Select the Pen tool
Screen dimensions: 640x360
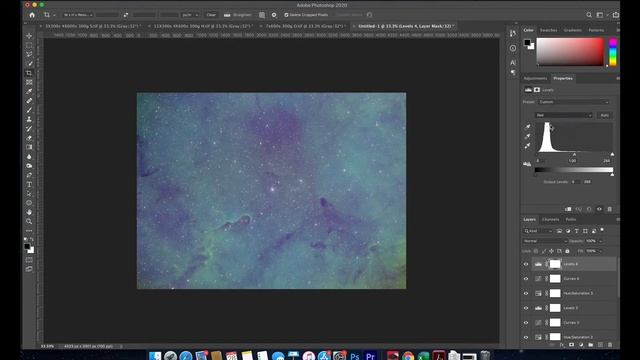coord(29,175)
